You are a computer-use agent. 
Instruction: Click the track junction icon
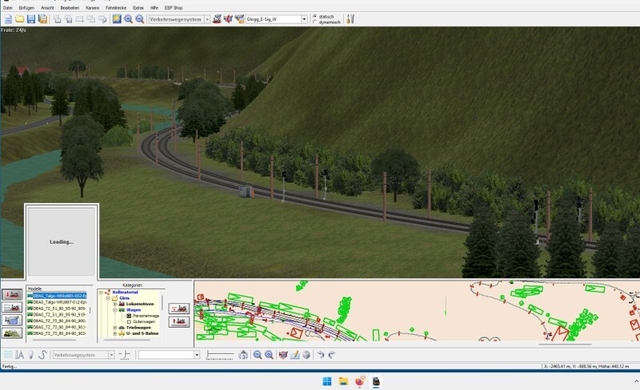pos(124,355)
